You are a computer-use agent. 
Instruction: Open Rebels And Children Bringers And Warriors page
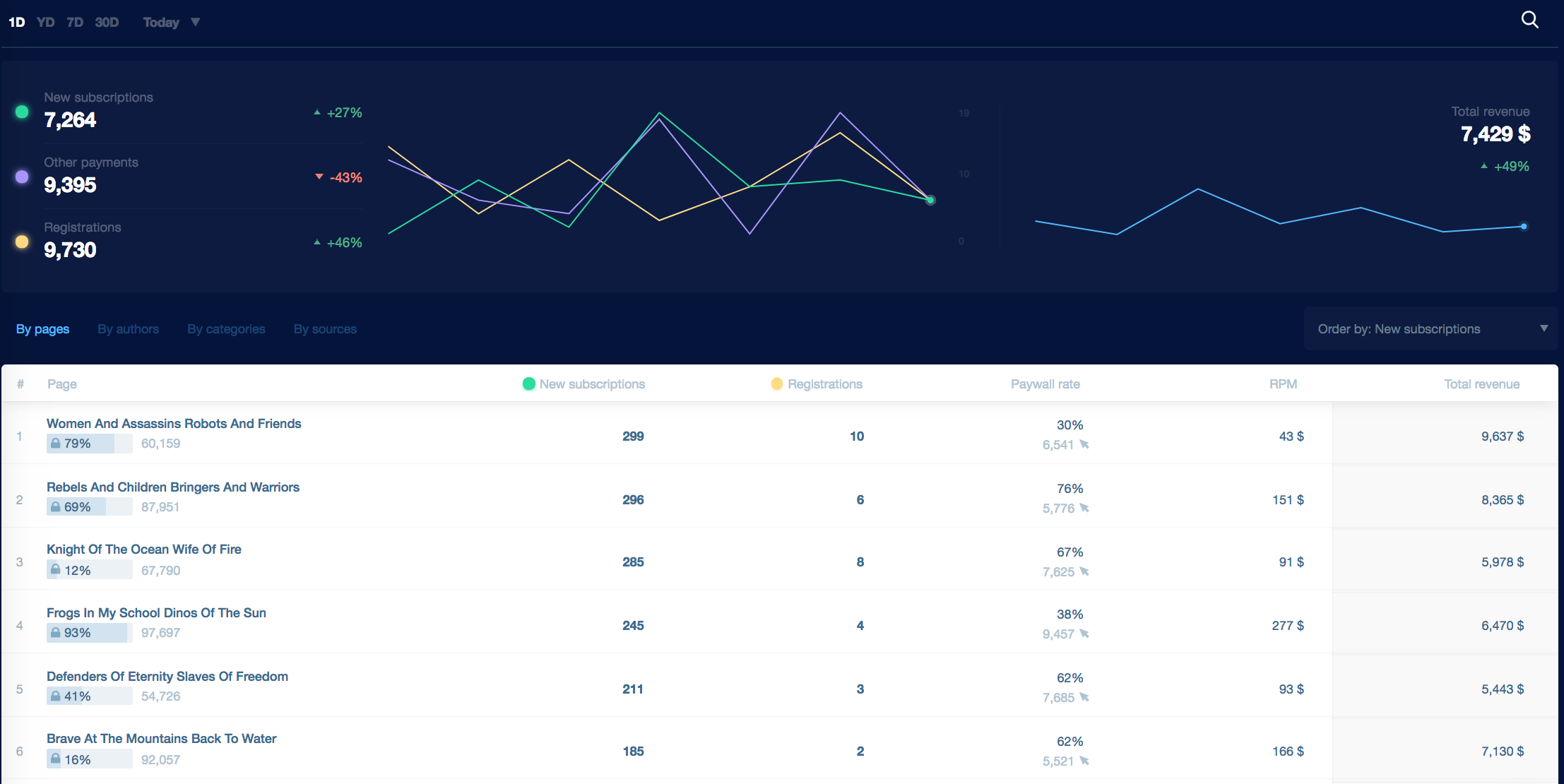click(x=173, y=487)
